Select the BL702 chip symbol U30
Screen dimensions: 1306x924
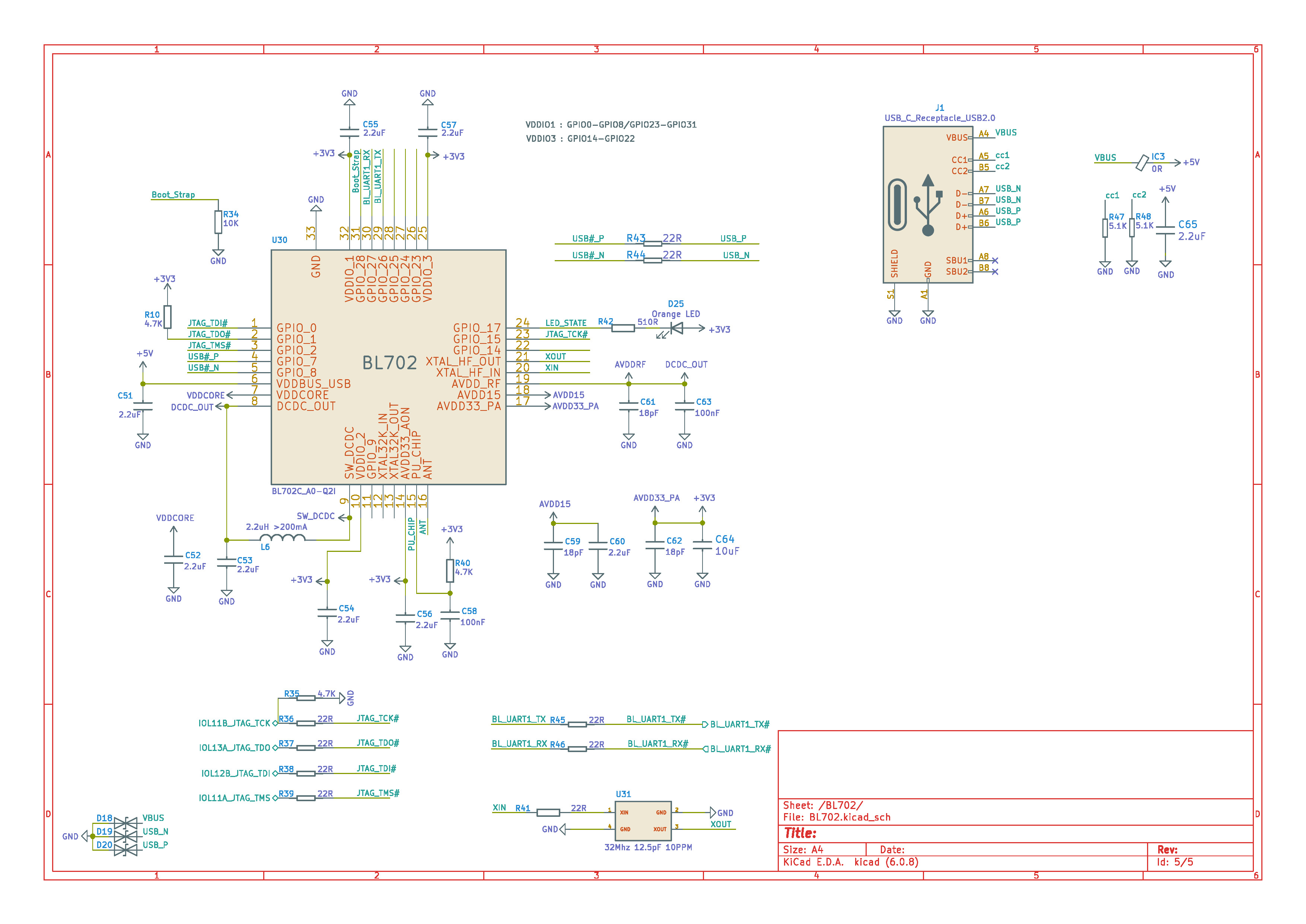388,367
